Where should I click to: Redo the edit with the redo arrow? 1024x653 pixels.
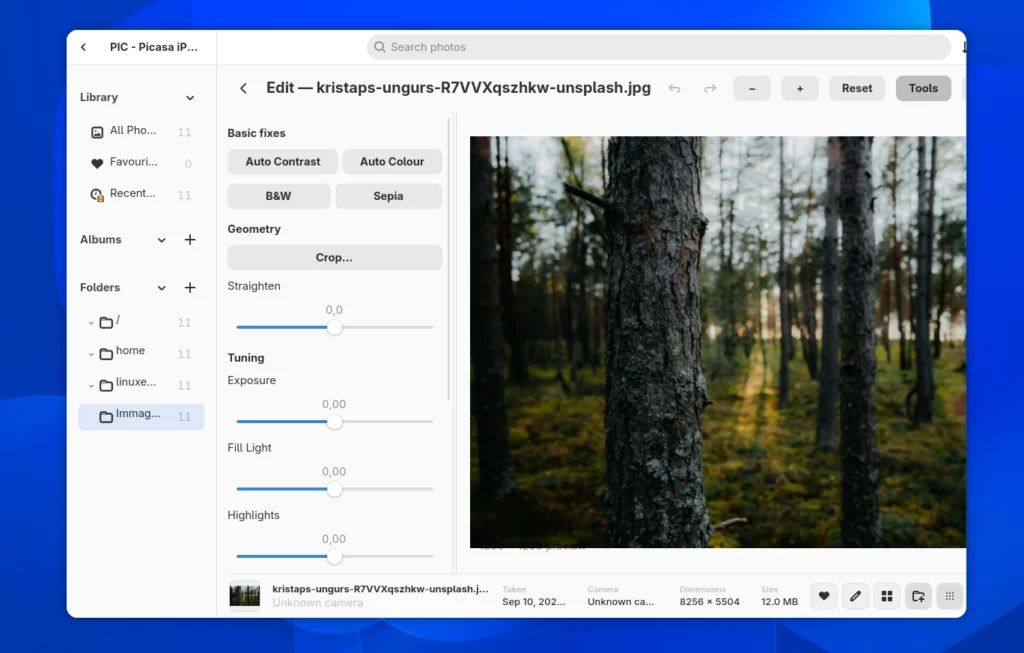tap(710, 88)
